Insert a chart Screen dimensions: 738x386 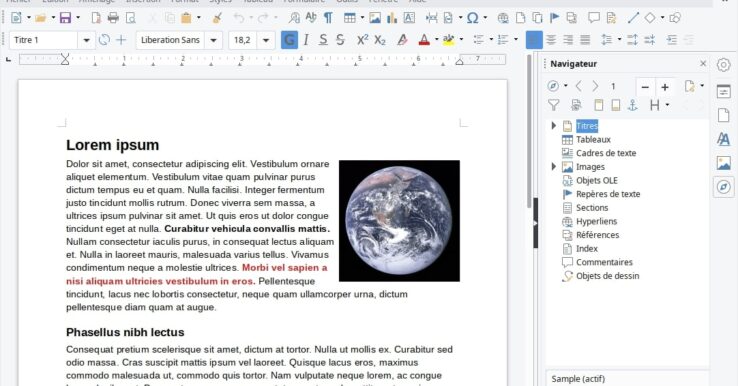pyautogui.click(x=392, y=18)
